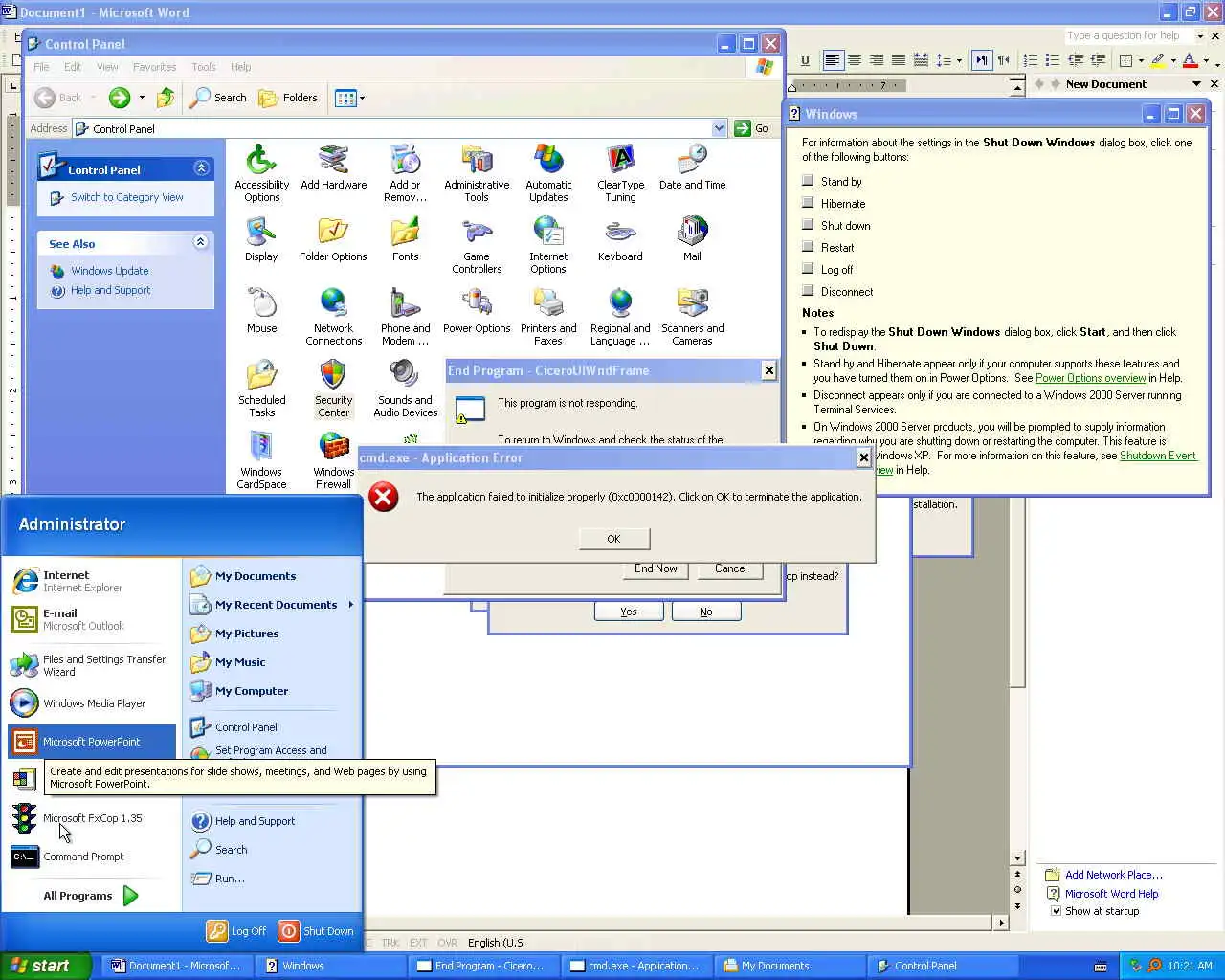The height and width of the screenshot is (980, 1225).
Task: Open Printers and Faxes icon
Action: 548,317
